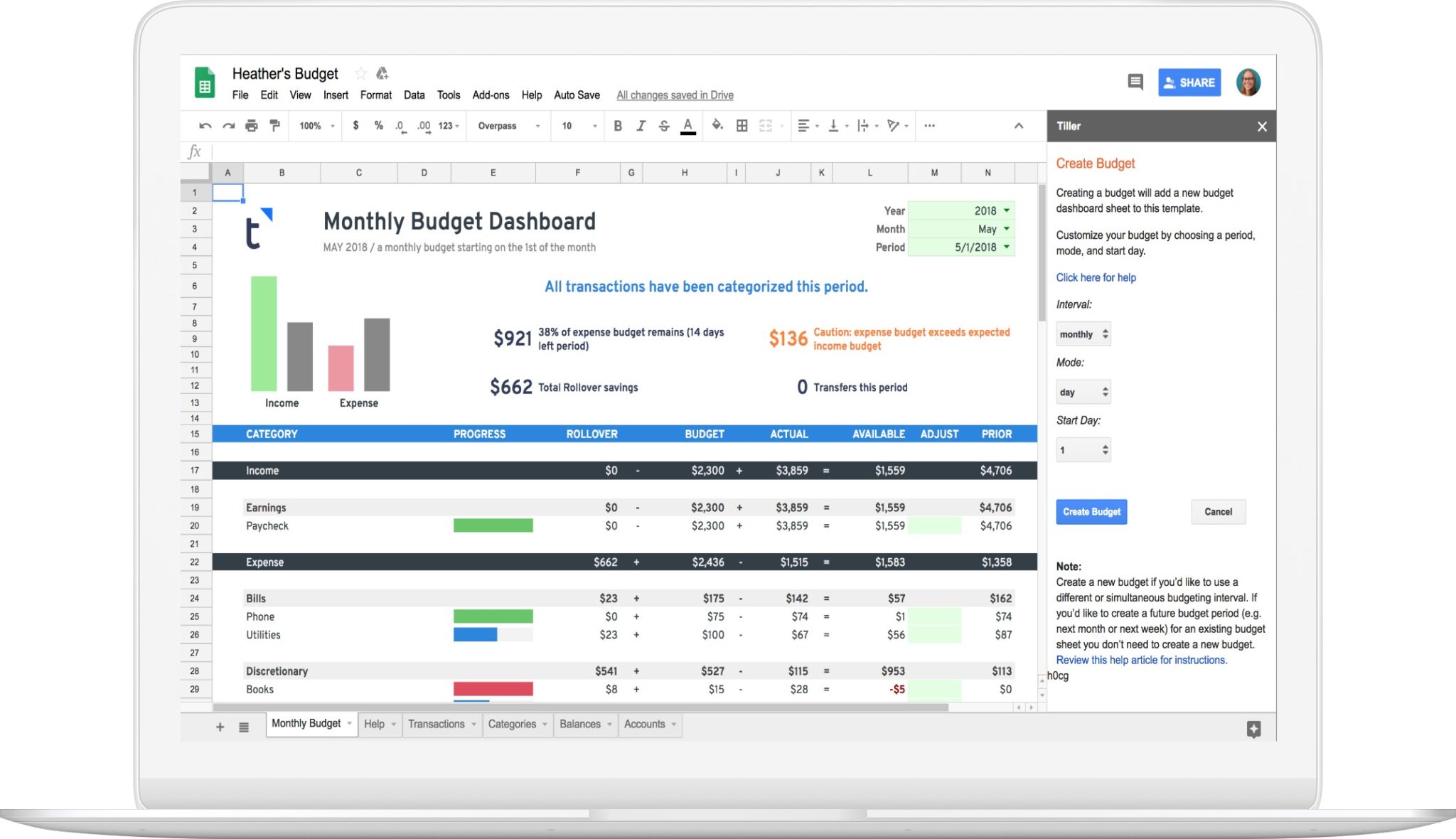Apply currency format with the dollar sign icon
The image size is (1456, 839).
355,126
